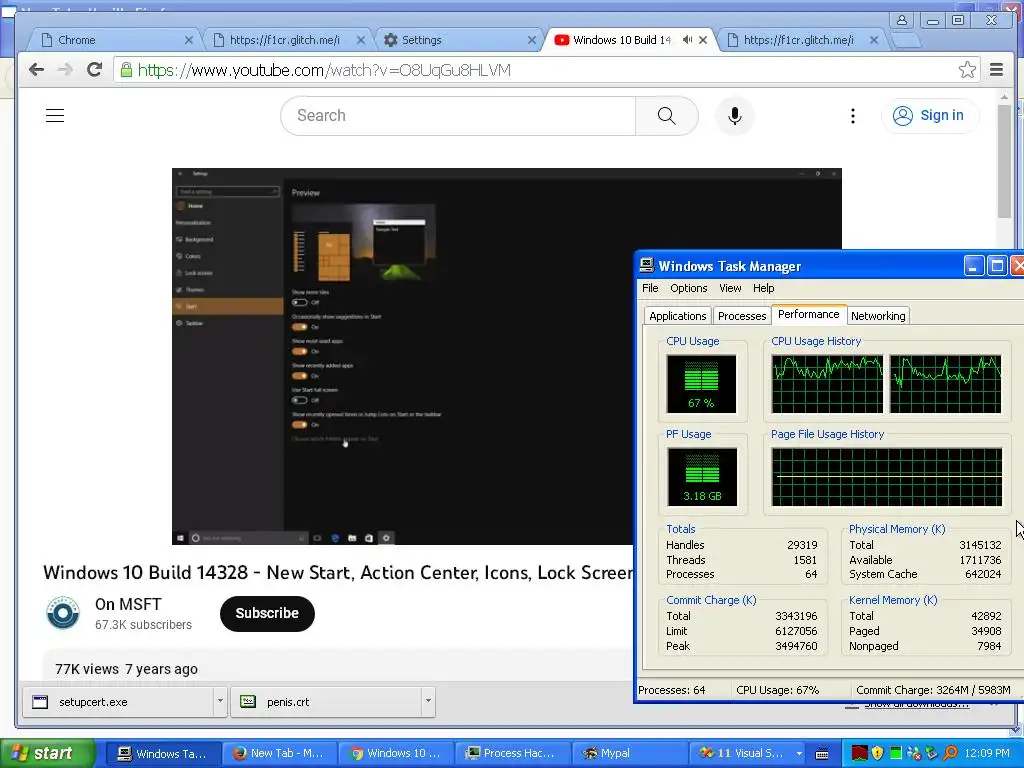The image size is (1024, 768).
Task: Click the 12:09 PM taskbar clock
Action: (987, 753)
